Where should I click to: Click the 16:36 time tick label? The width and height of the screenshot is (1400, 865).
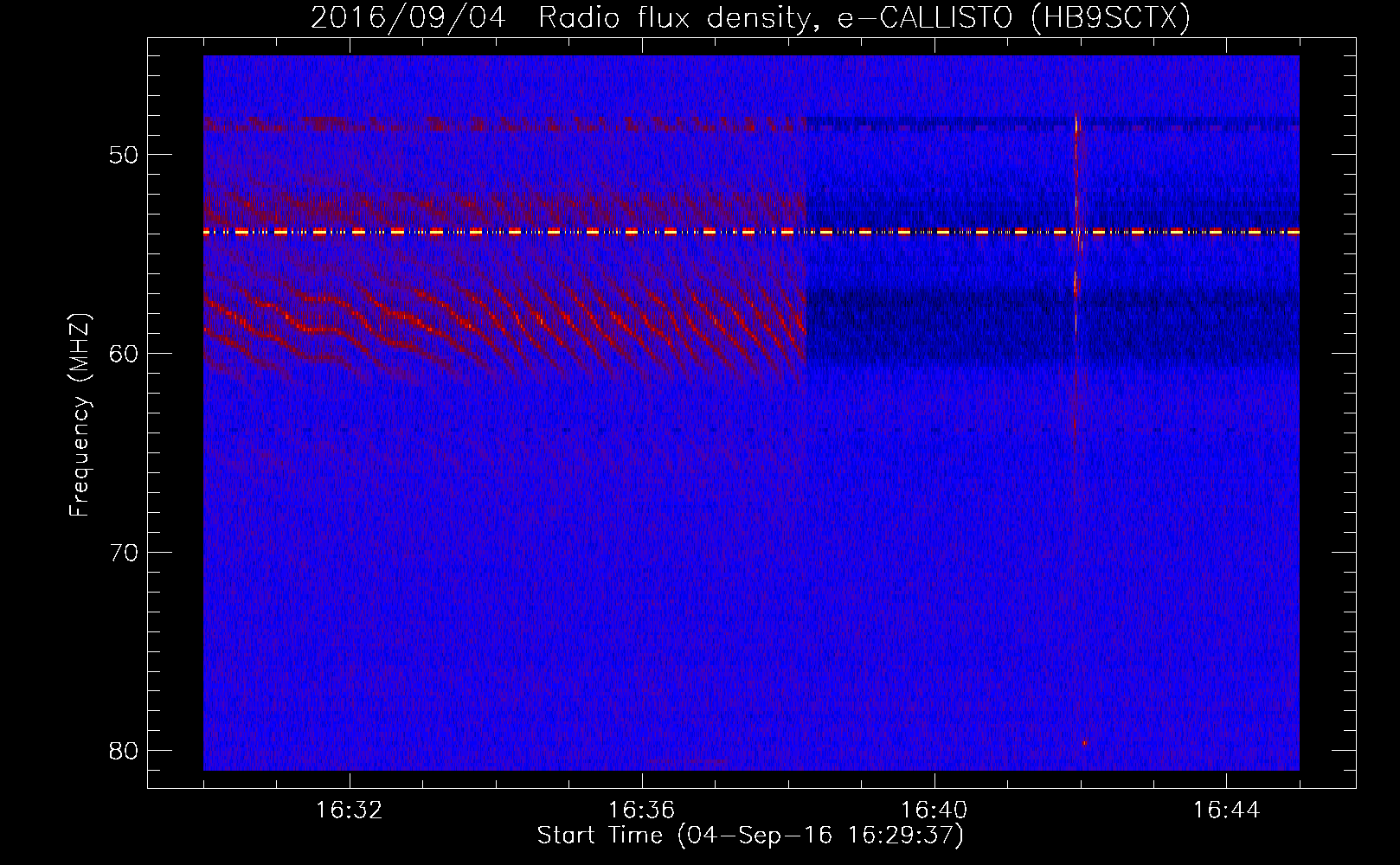click(641, 811)
